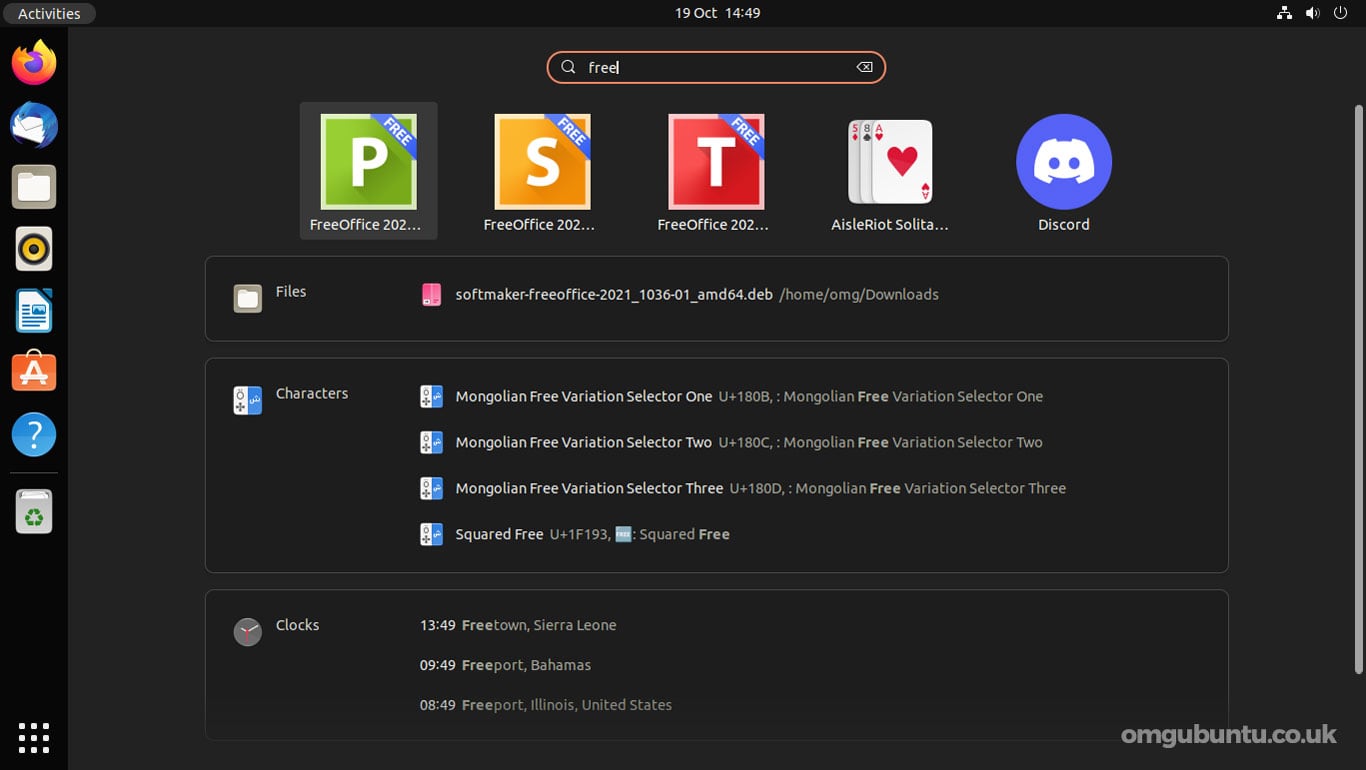Click the search box containing 'free'
The image size is (1366, 770).
click(716, 67)
